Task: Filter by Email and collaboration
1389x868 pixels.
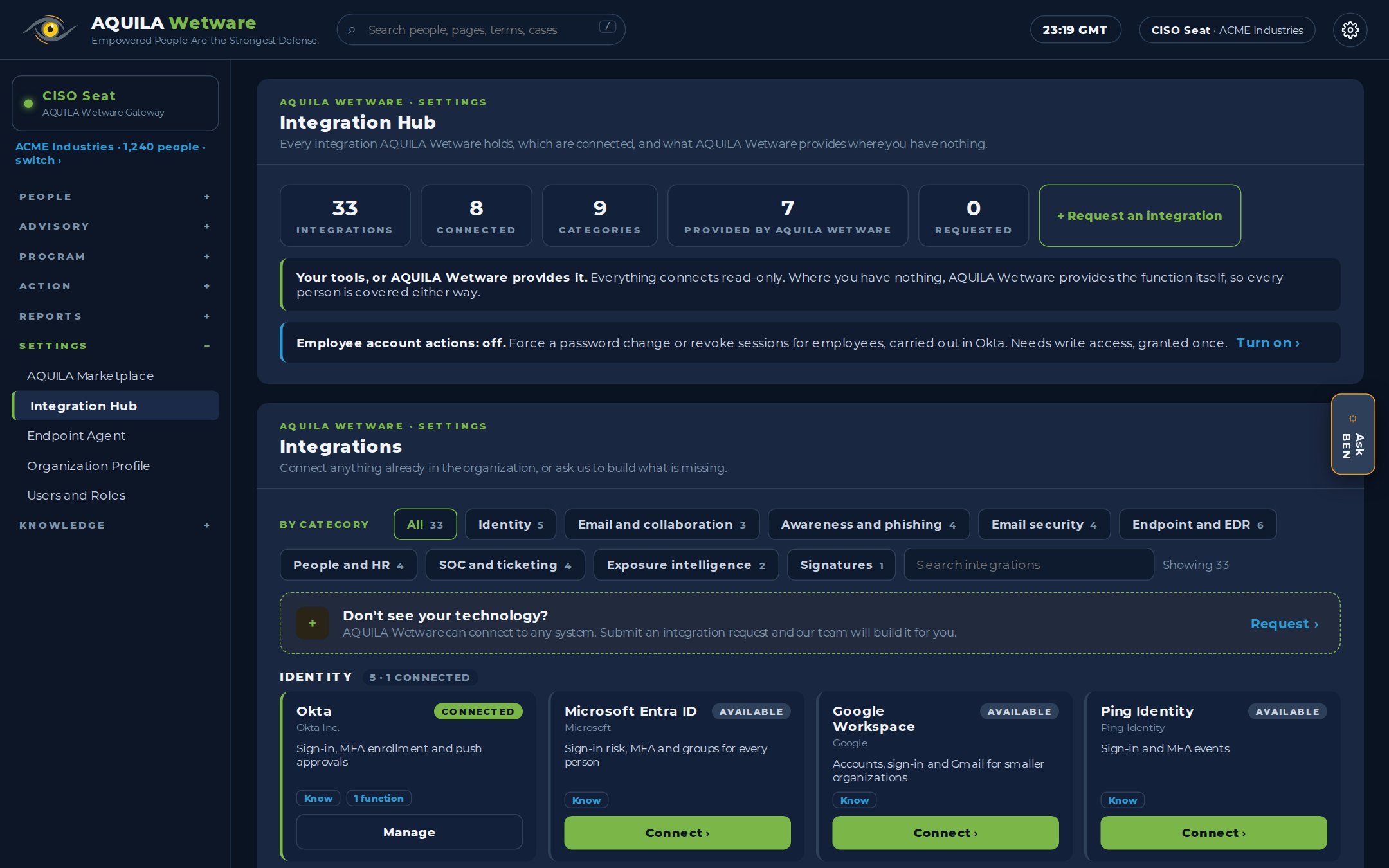Action: [662, 524]
